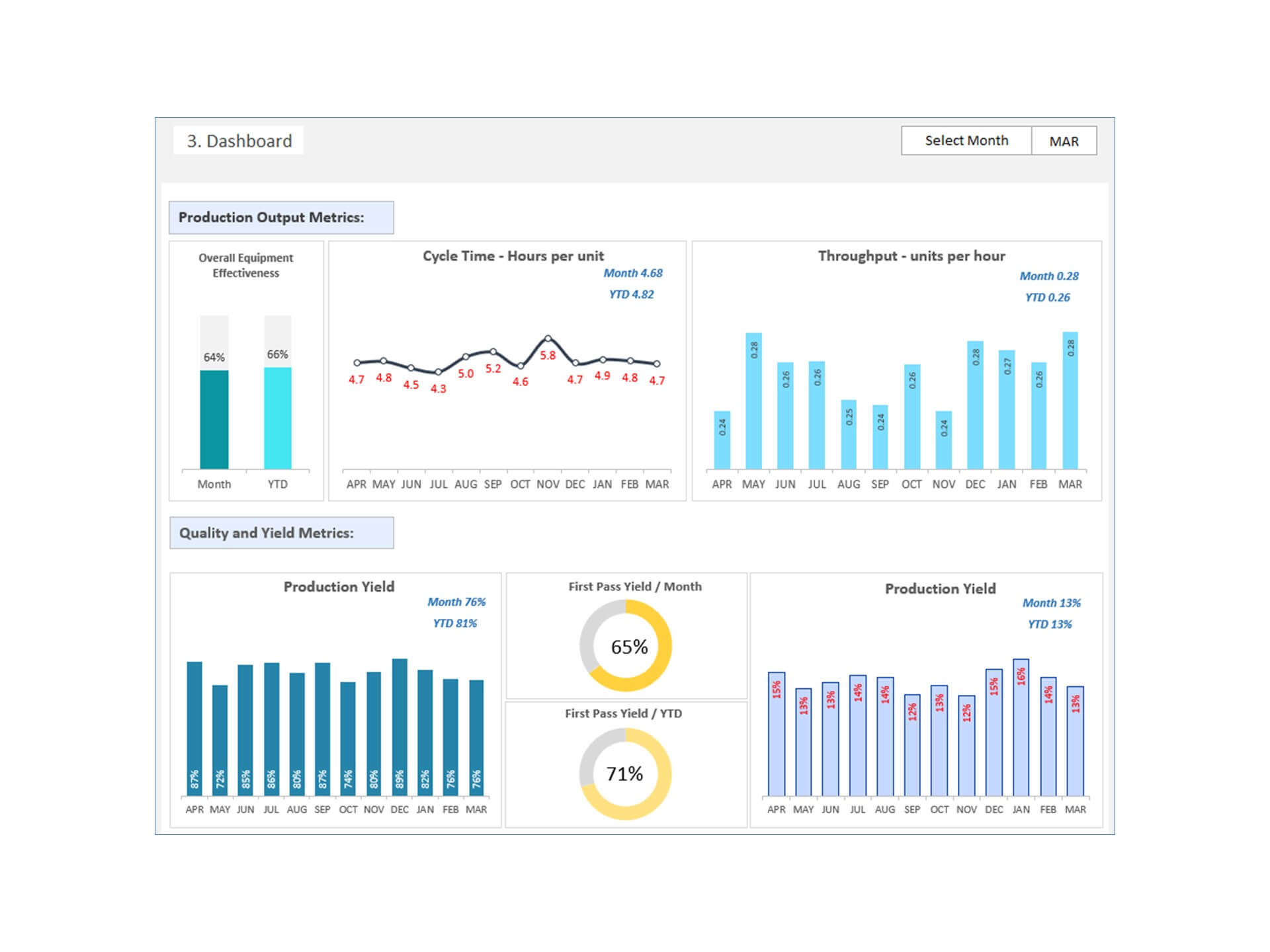Click the First Pass Yield Month donut 65%

(626, 646)
